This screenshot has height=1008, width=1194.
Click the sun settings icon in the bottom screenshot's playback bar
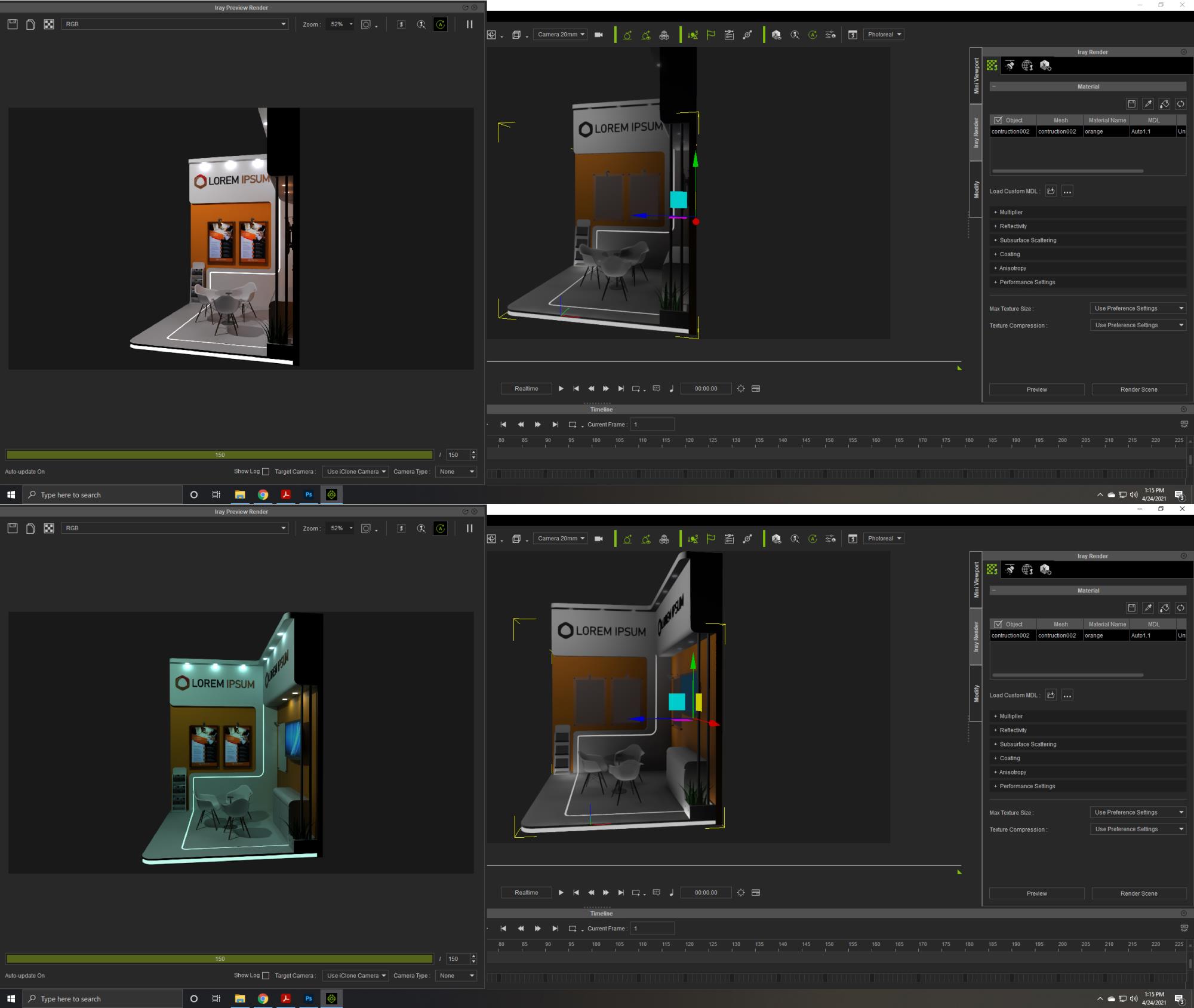tap(741, 893)
